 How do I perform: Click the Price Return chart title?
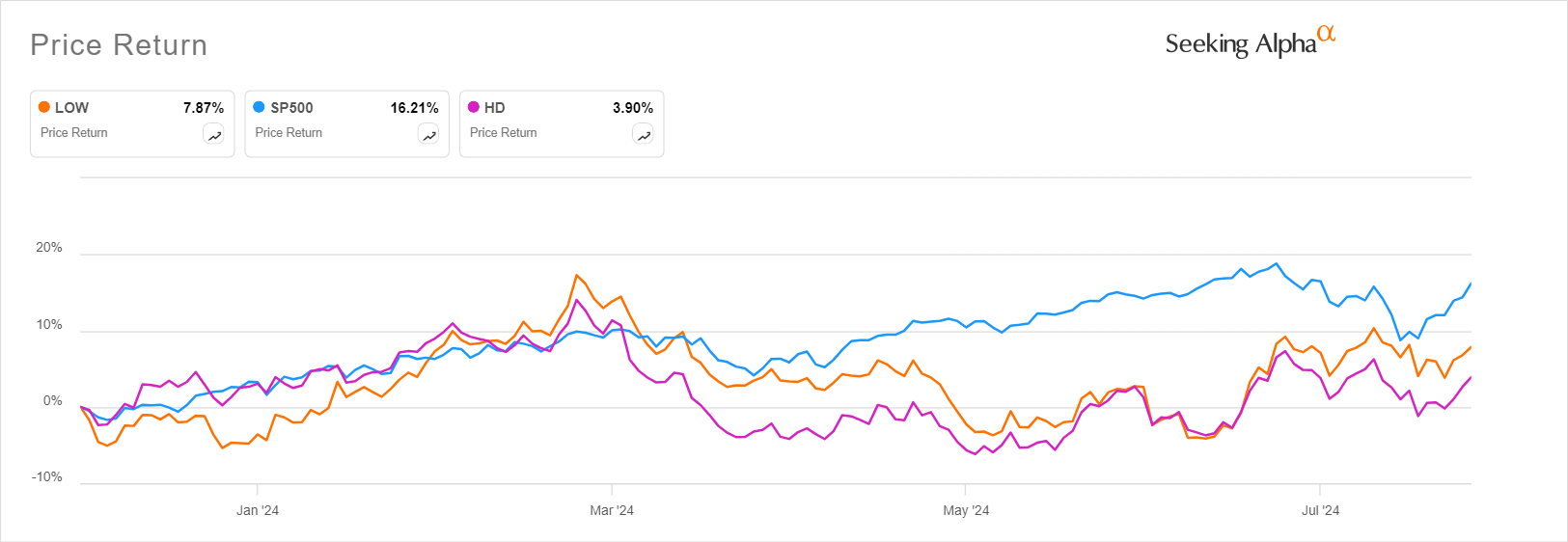click(119, 45)
